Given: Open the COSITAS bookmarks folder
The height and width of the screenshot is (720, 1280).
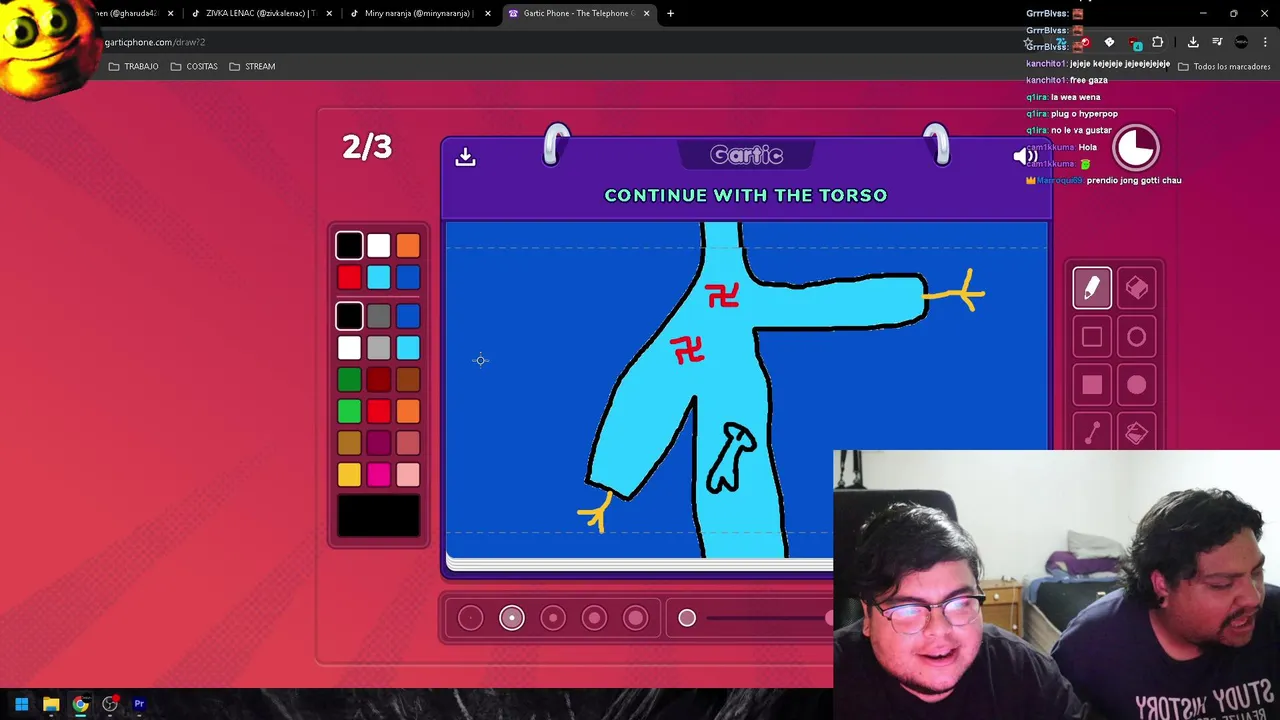Looking at the screenshot, I should (194, 66).
